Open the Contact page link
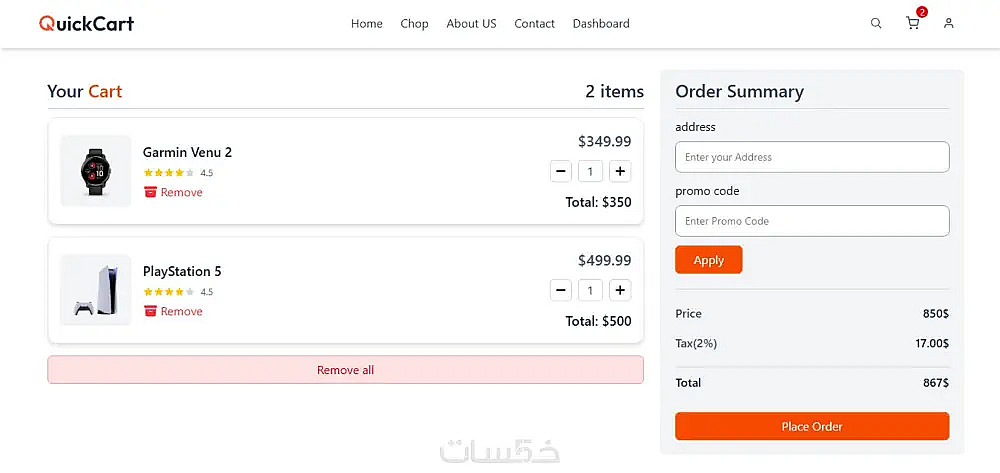This screenshot has width=1000, height=473. click(534, 24)
